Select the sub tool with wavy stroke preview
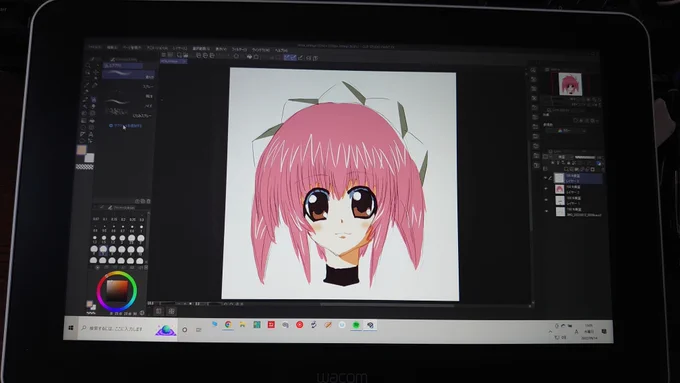This screenshot has width=680, height=383. click(x=128, y=103)
